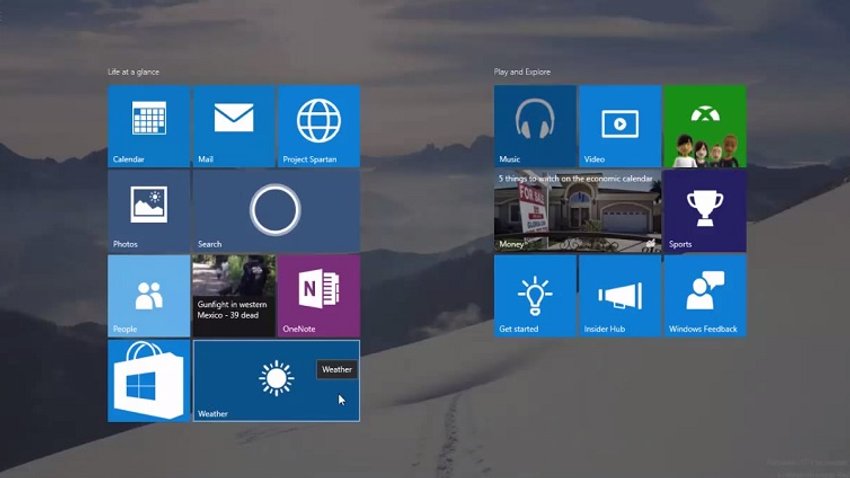Launch the OneNote tile

[319, 296]
